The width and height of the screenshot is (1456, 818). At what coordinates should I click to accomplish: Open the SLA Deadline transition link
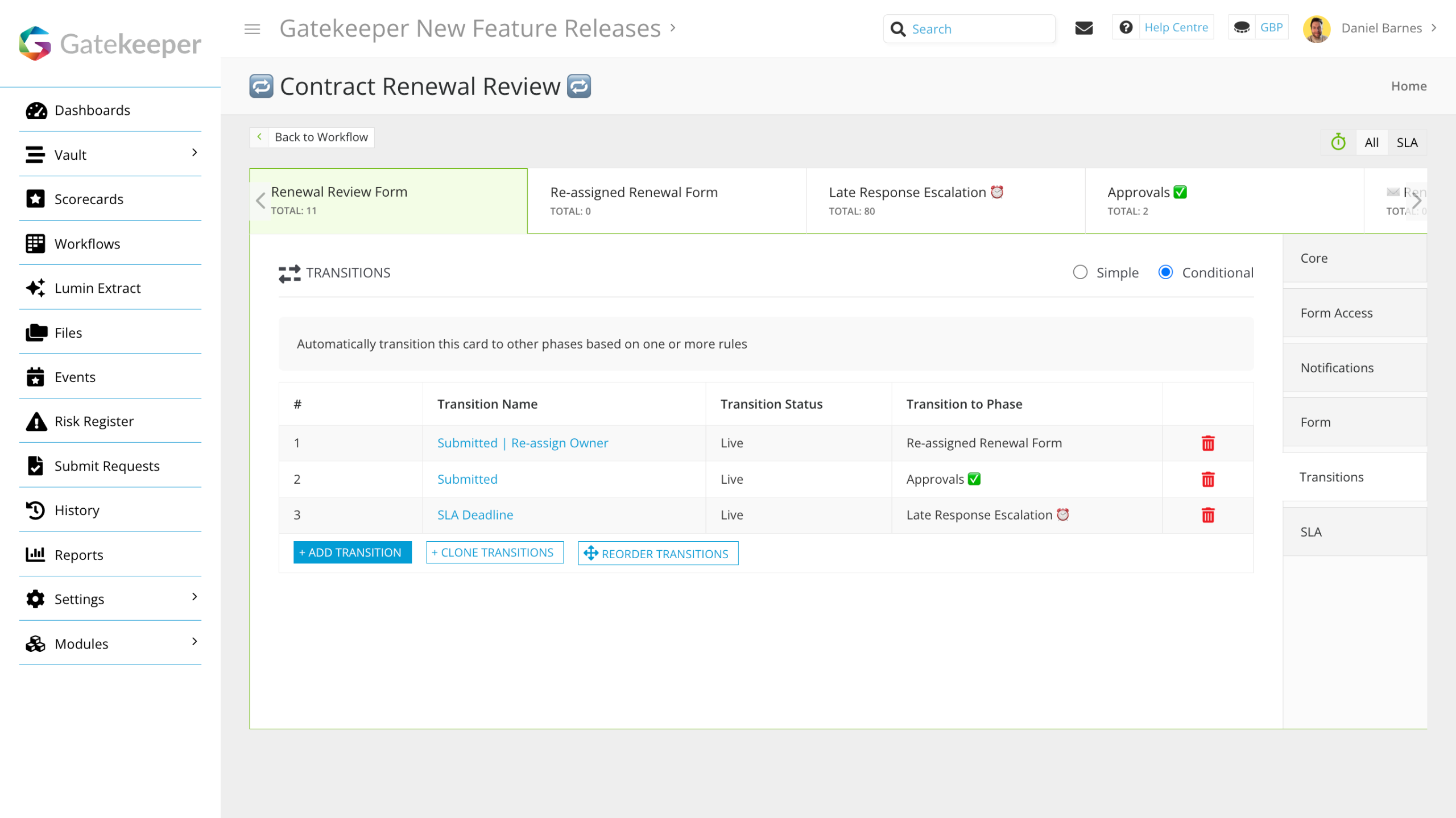tap(475, 515)
